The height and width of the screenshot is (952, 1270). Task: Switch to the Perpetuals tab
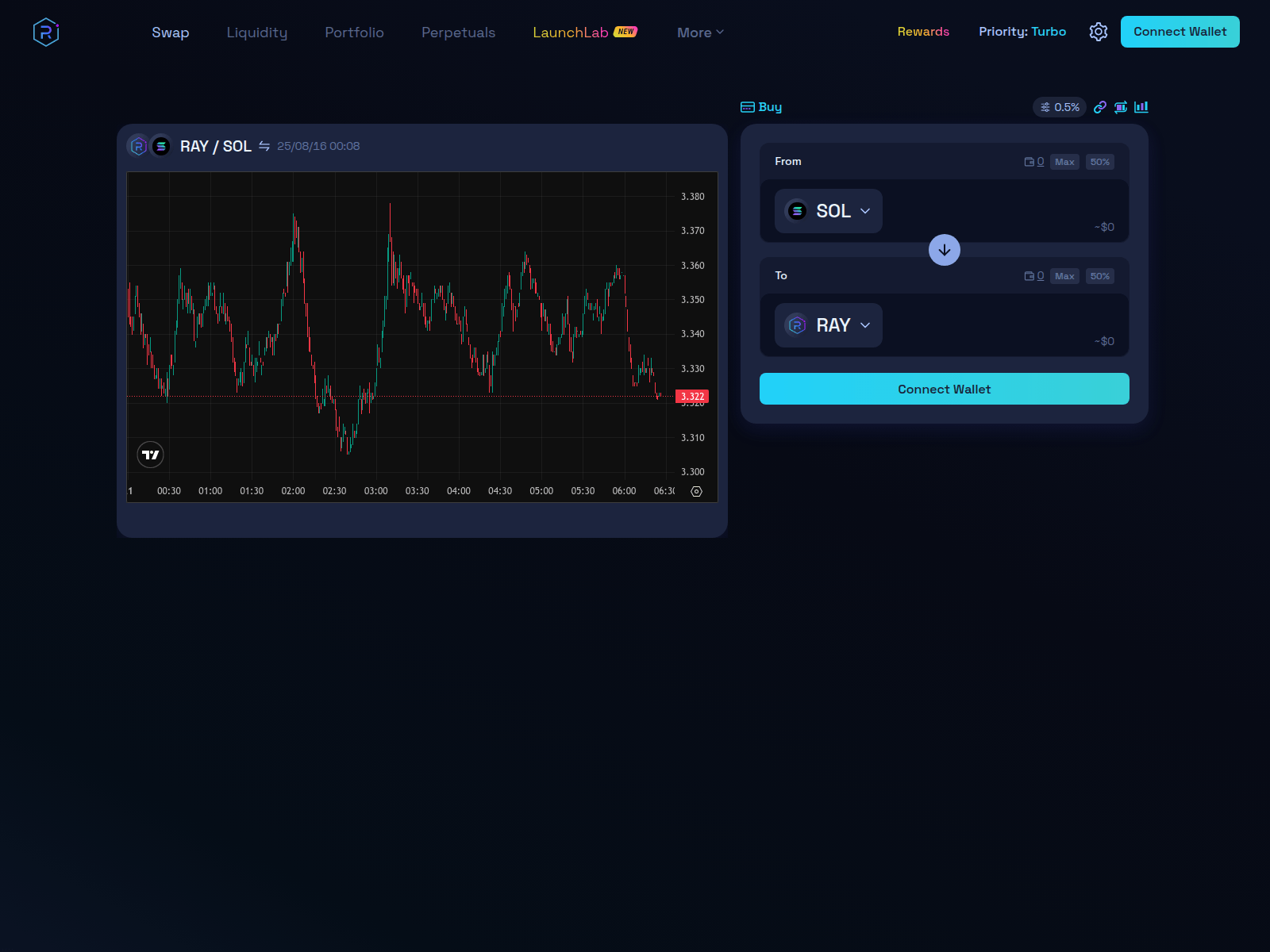coord(458,33)
